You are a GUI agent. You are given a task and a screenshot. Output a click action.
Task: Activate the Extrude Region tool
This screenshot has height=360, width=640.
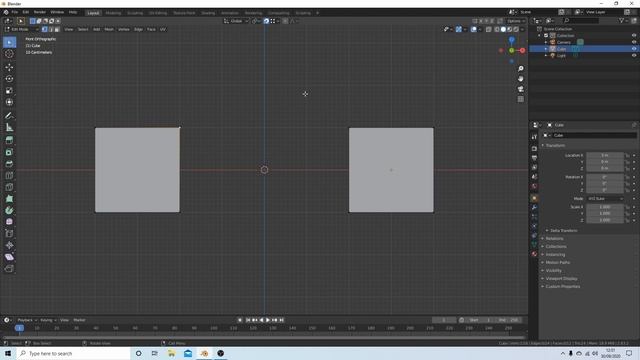tap(9, 140)
